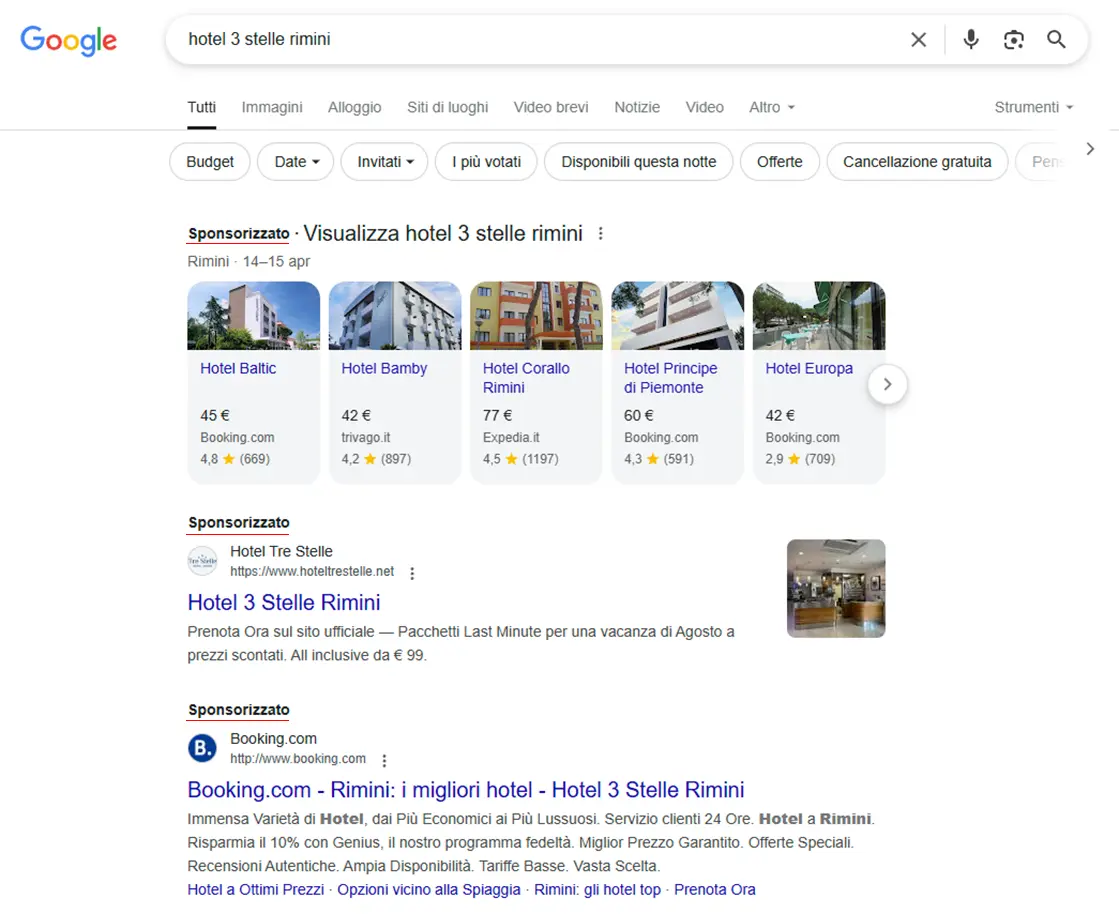Image resolution: width=1119 pixels, height=914 pixels.
Task: Expand the Invitati filter dropdown
Action: [385, 162]
